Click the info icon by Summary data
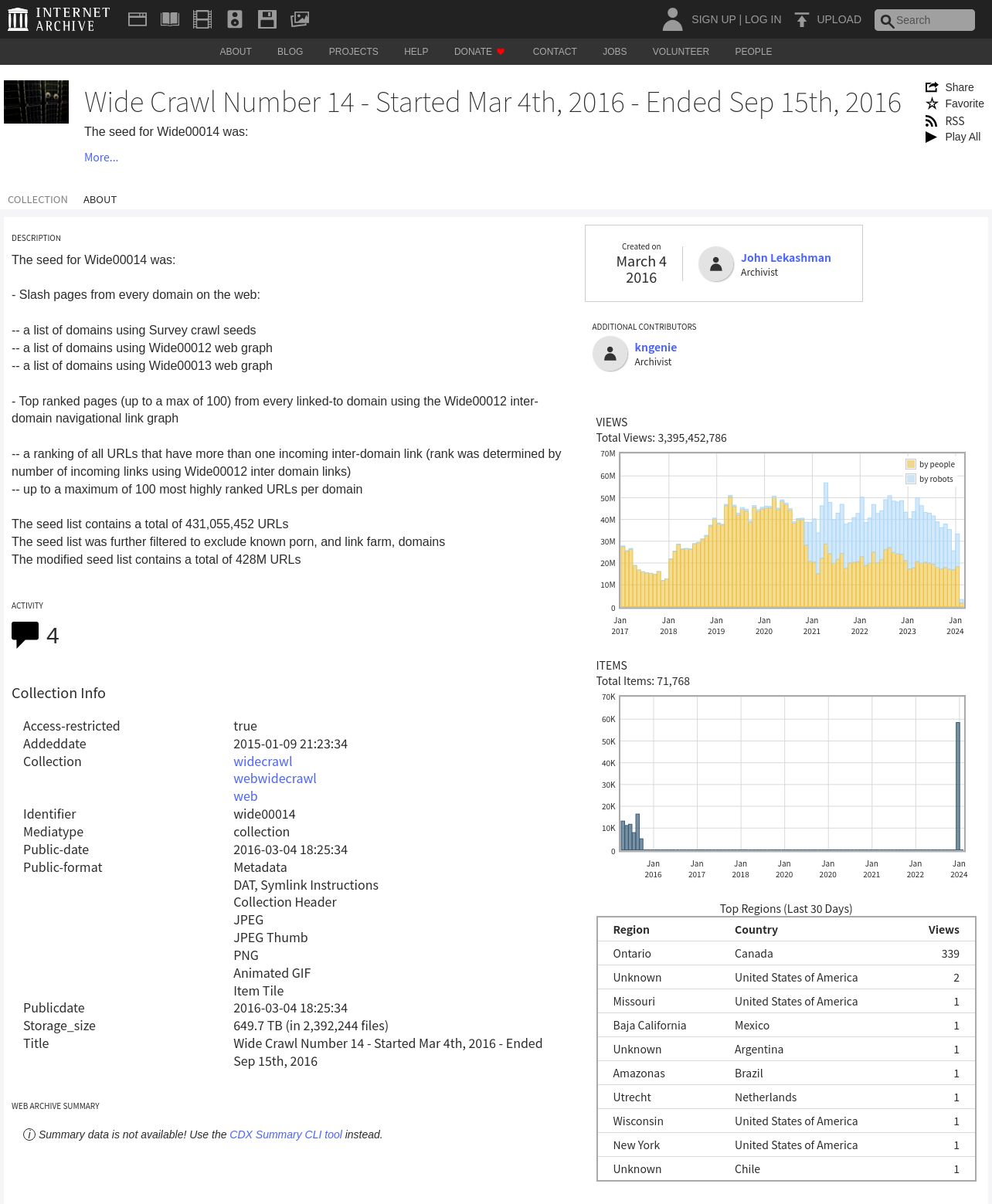The width and height of the screenshot is (992, 1204). pyautogui.click(x=29, y=1134)
